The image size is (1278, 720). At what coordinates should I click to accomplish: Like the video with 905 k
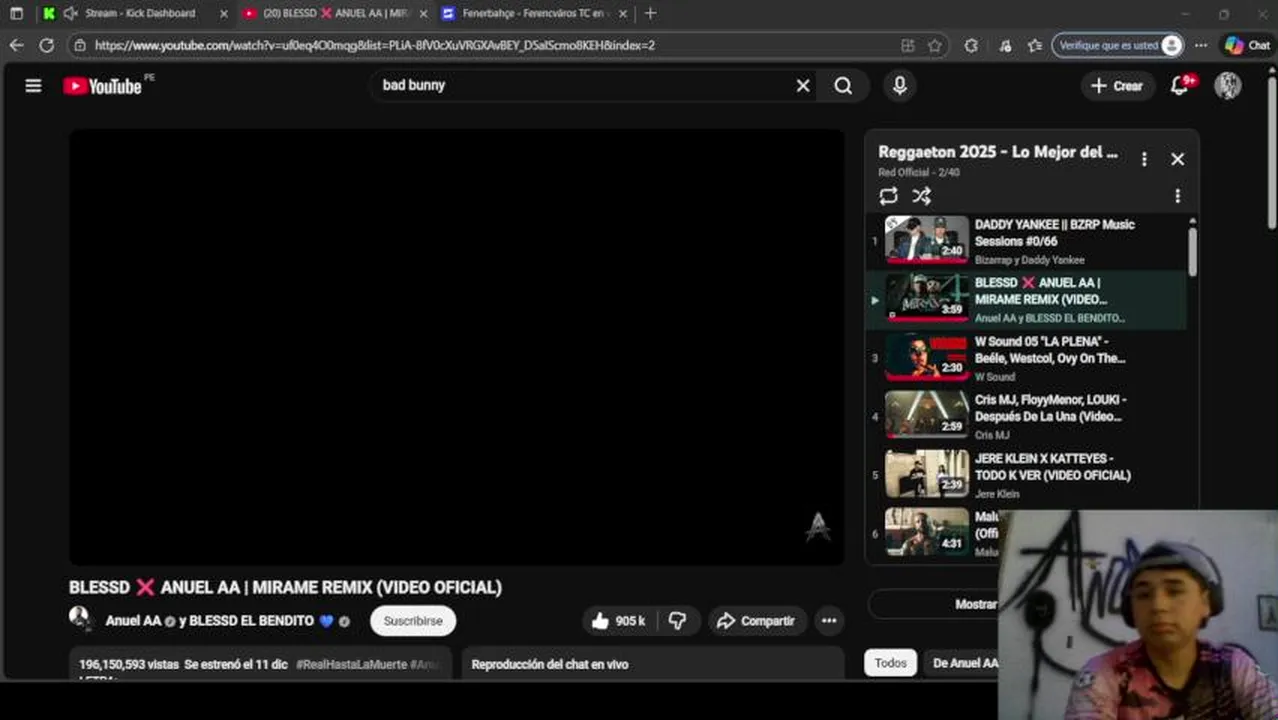click(617, 621)
